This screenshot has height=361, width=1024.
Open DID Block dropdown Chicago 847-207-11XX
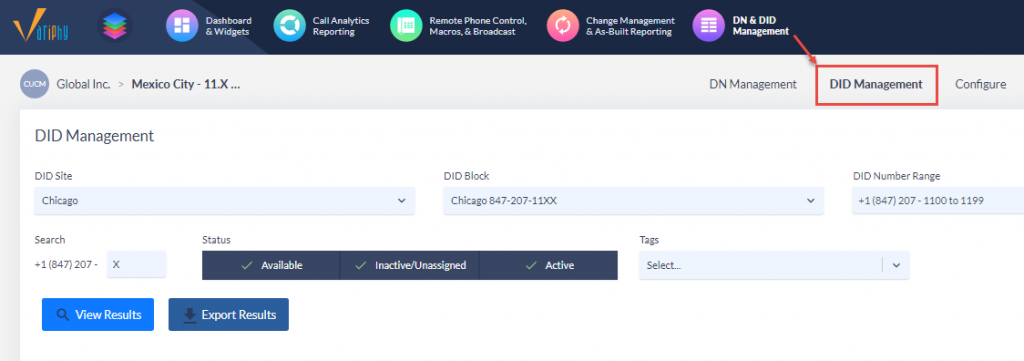[633, 200]
